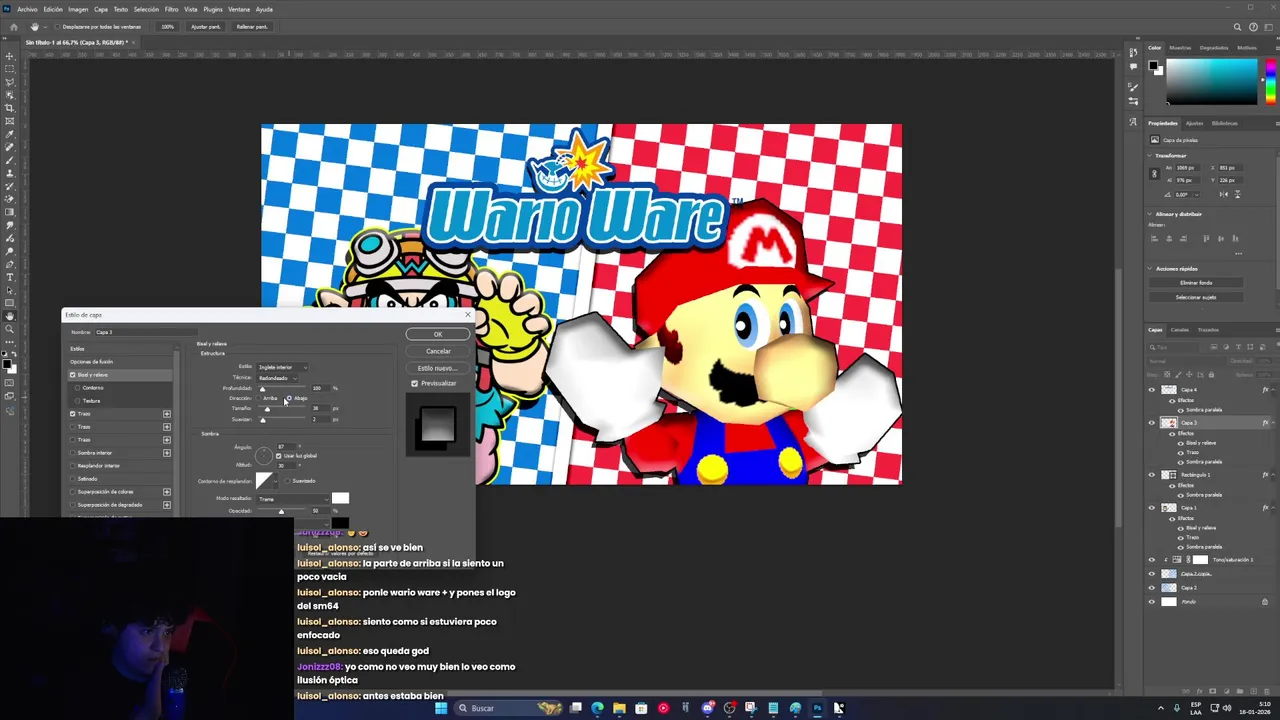Image resolution: width=1280 pixels, height=720 pixels.
Task: Hide the Rectángulo 1 layer
Action: (x=1151, y=475)
